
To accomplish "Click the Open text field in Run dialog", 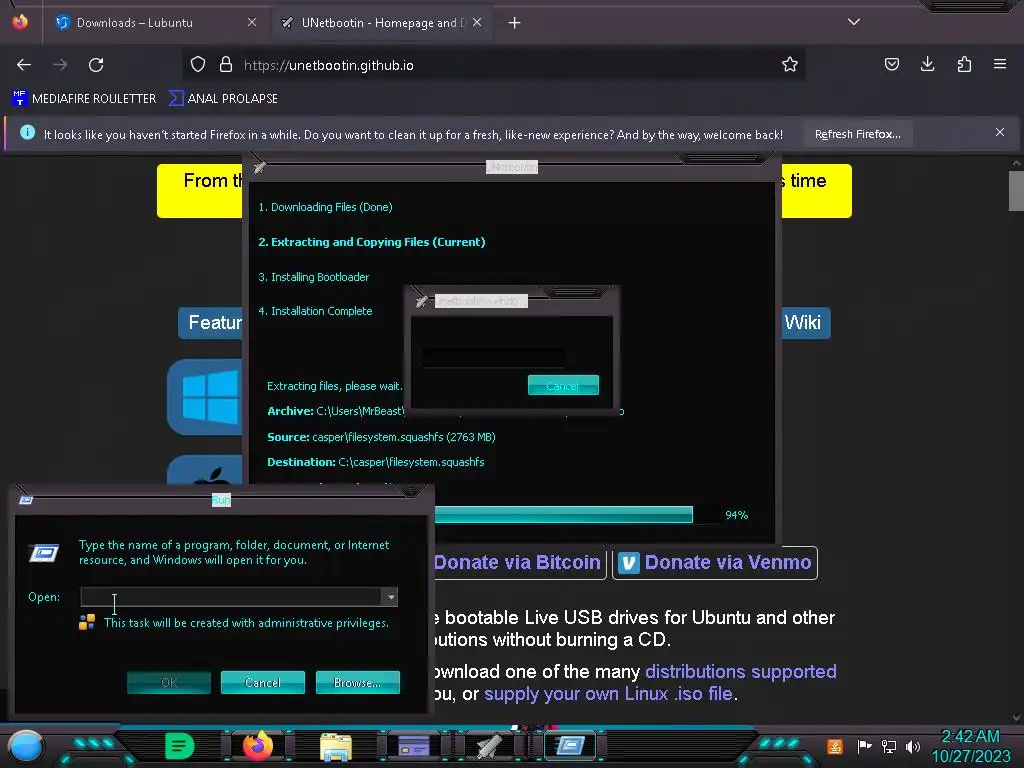I will 231,596.
